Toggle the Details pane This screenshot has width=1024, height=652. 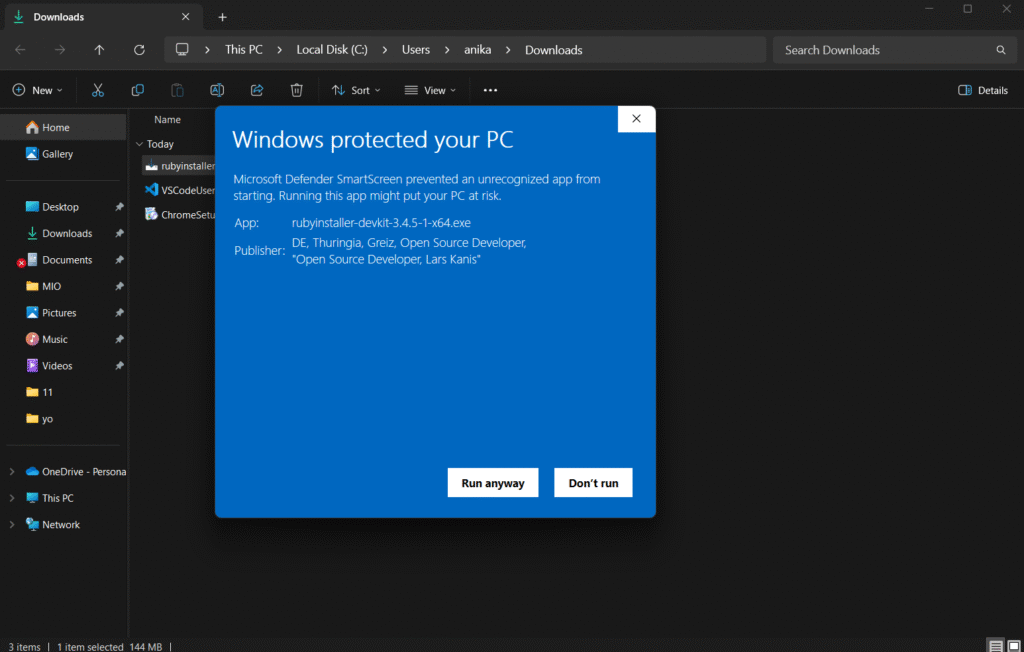[x=983, y=90]
